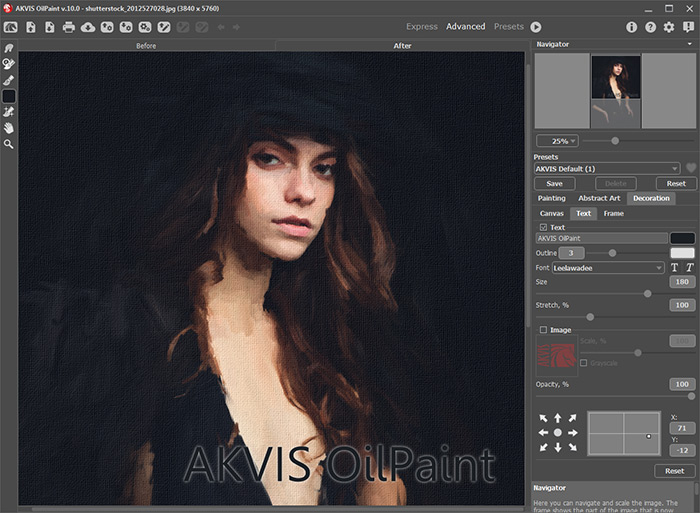Move text up with up arrow
This screenshot has width=700, height=513.
click(x=558, y=418)
